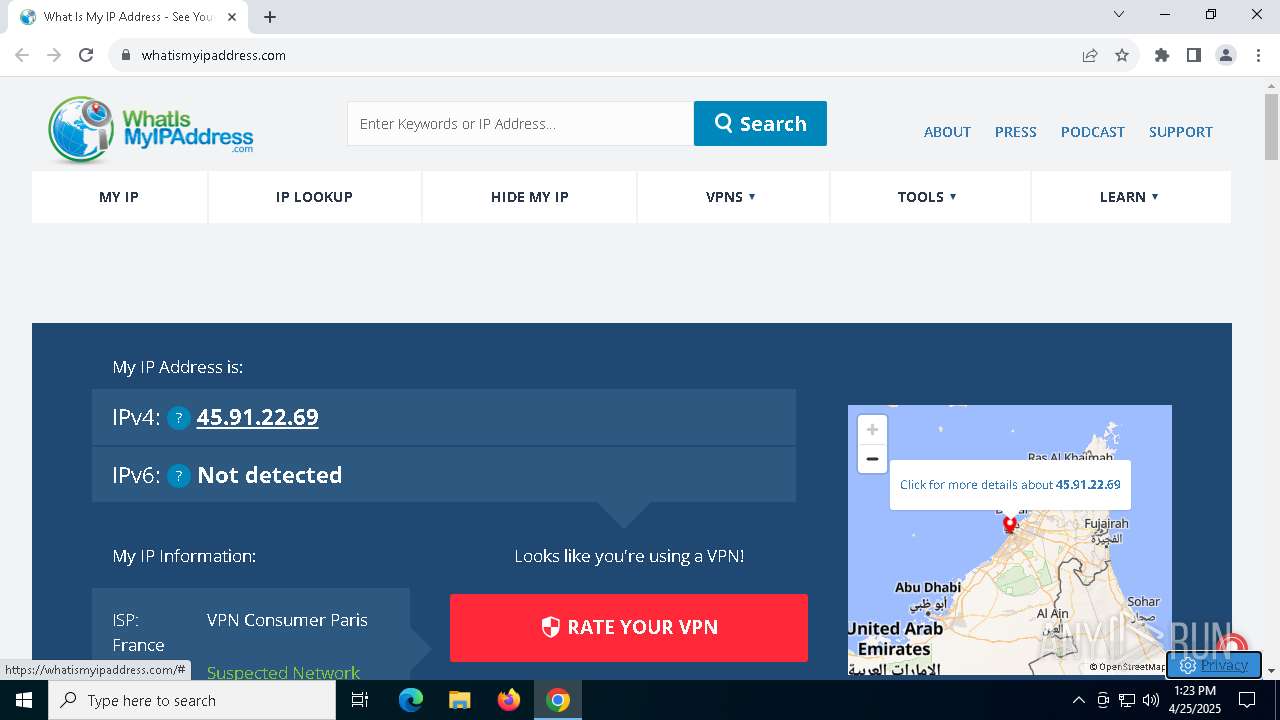Open Windows Start menu

click(24, 700)
